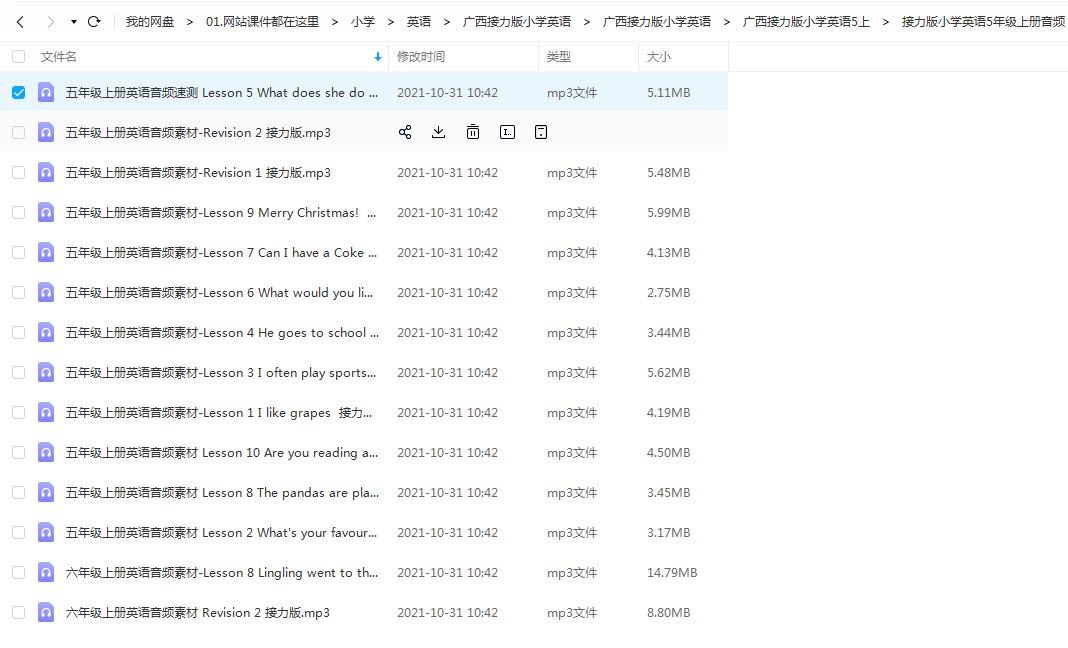Image resolution: width=1068 pixels, height=648 pixels.
Task: Click the 2.75MB size cell
Action: pos(669,293)
